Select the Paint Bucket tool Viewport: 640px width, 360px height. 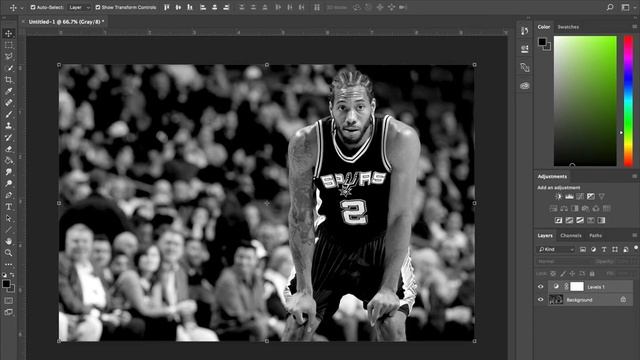[9, 160]
